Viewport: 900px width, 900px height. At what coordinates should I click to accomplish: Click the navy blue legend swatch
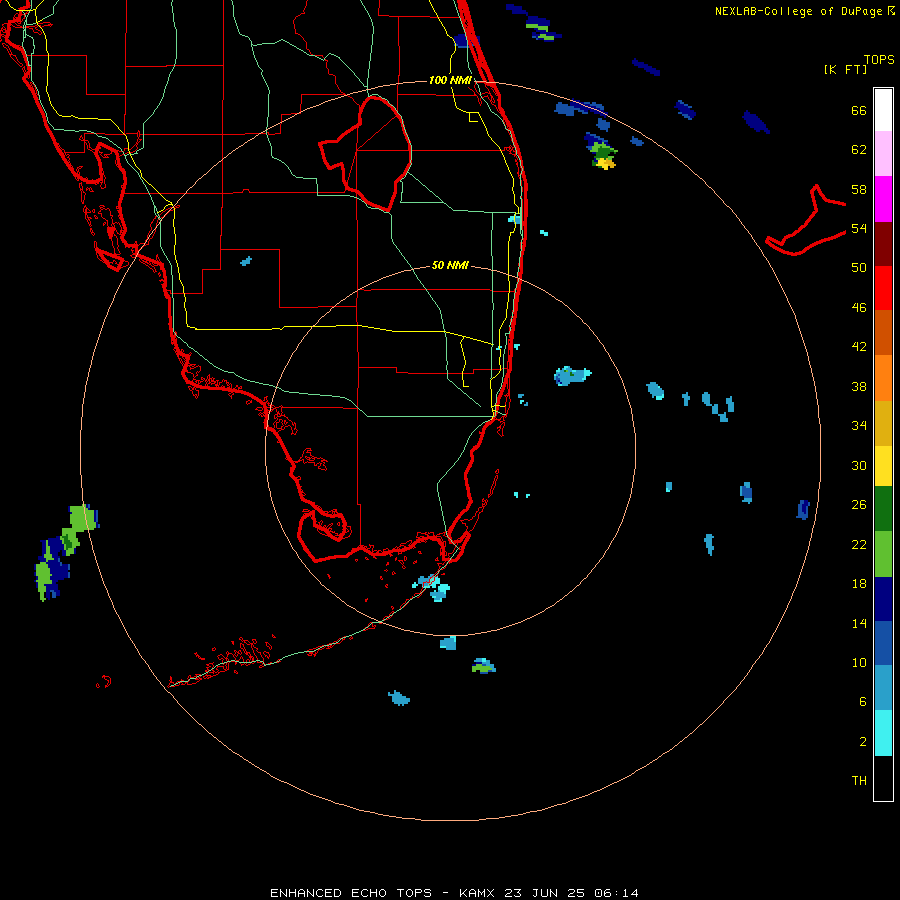883,599
